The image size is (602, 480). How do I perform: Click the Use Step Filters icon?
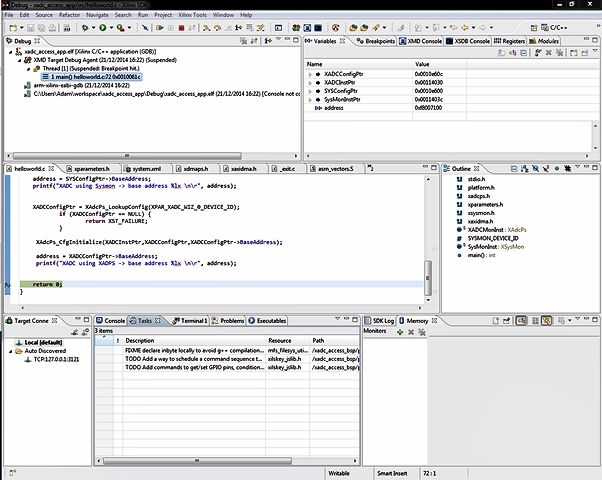coord(261,28)
